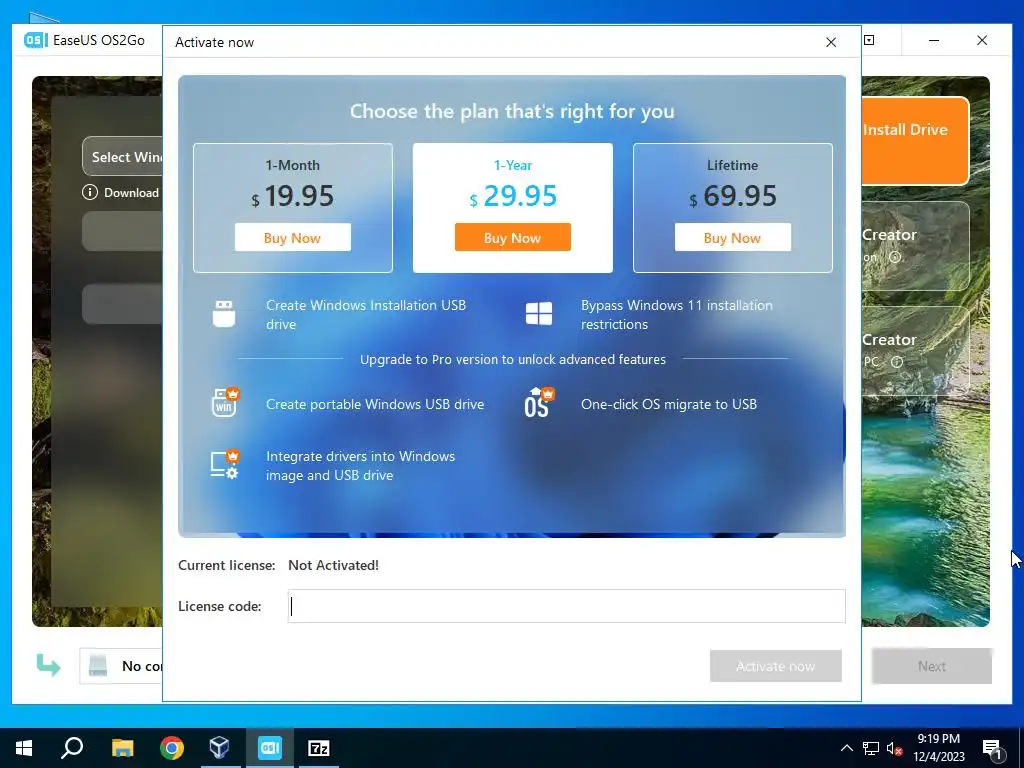The height and width of the screenshot is (768, 1024).
Task: Open the Windows Start menu
Action: 24,748
